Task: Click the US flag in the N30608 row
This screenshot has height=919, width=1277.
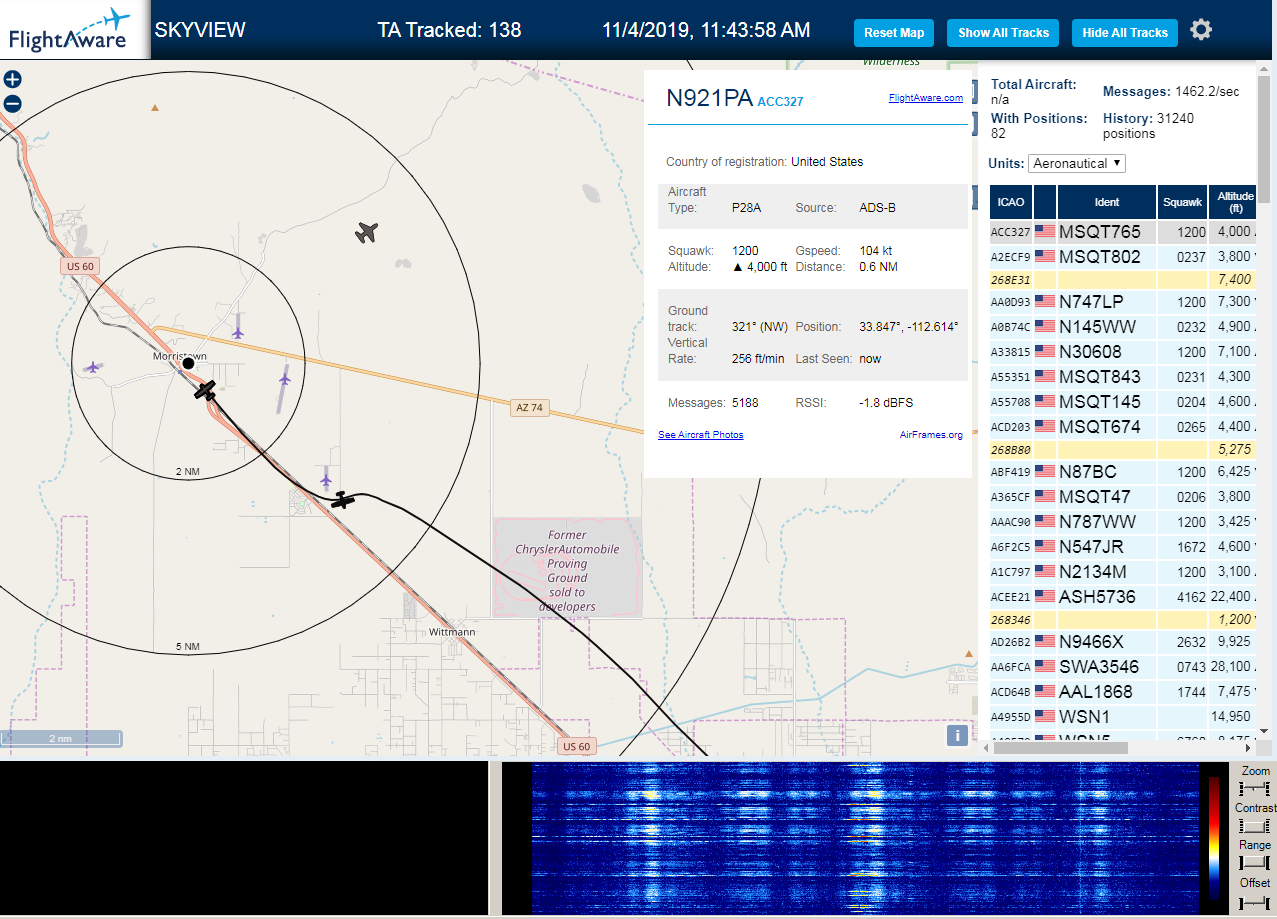Action: pos(1045,352)
